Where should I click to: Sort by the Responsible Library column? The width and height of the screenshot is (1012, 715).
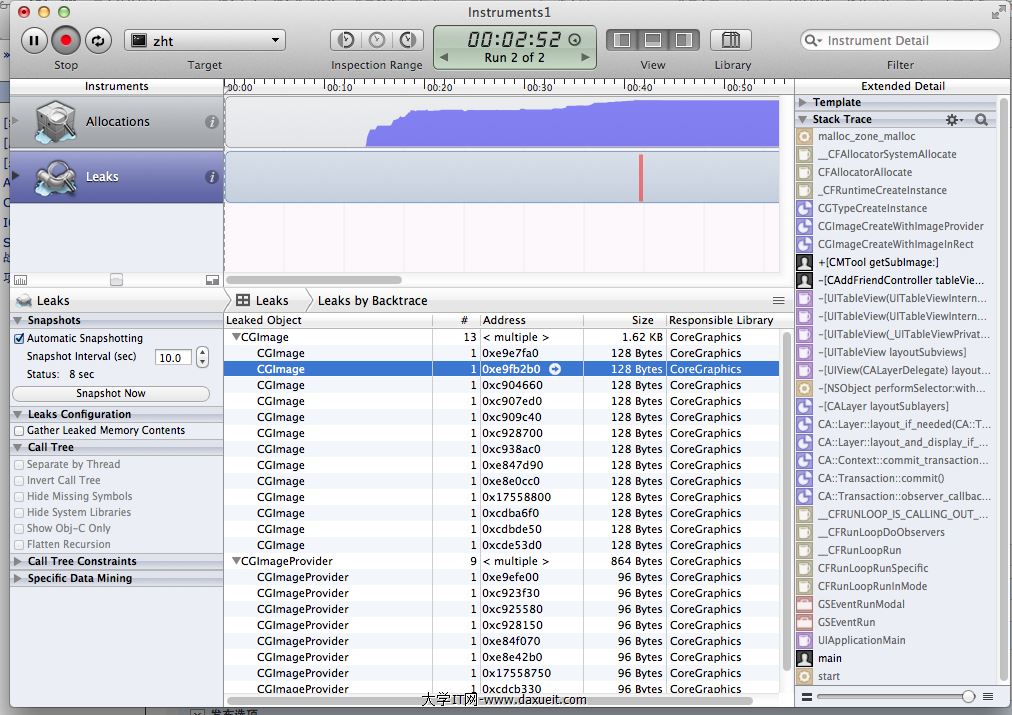click(x=720, y=320)
